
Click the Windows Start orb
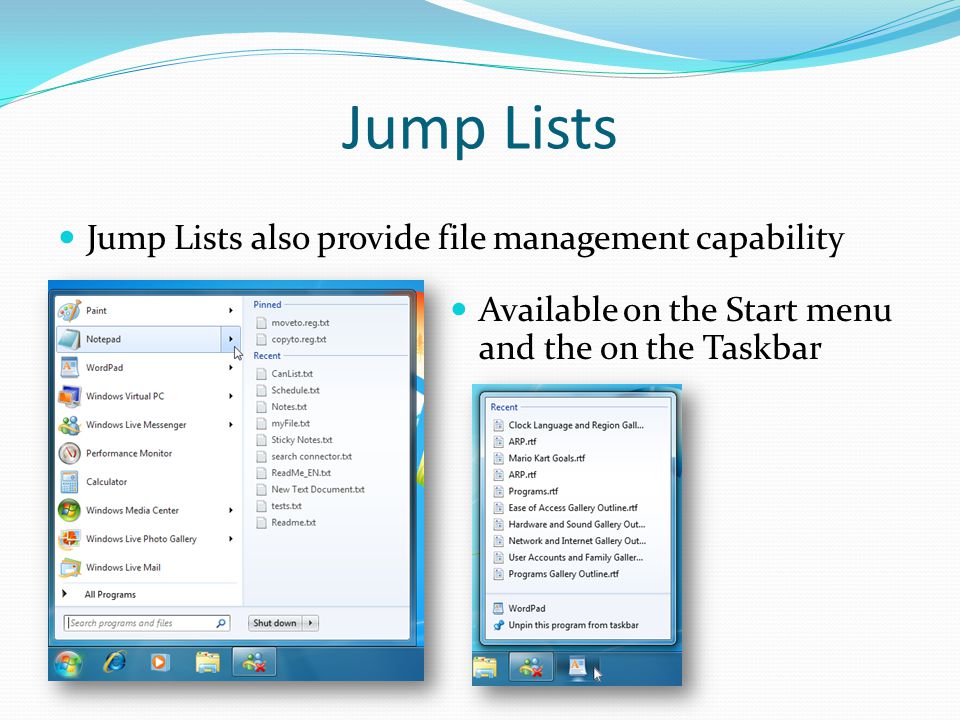click(x=68, y=664)
